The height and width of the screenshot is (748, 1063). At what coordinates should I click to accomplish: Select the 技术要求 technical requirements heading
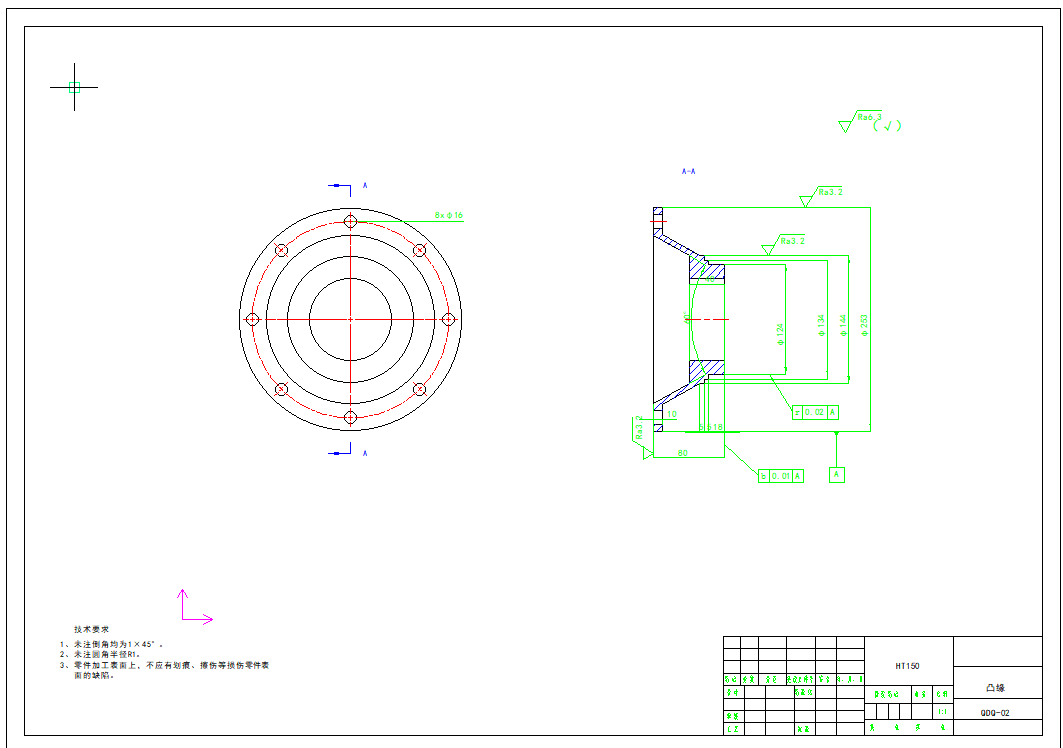point(92,629)
